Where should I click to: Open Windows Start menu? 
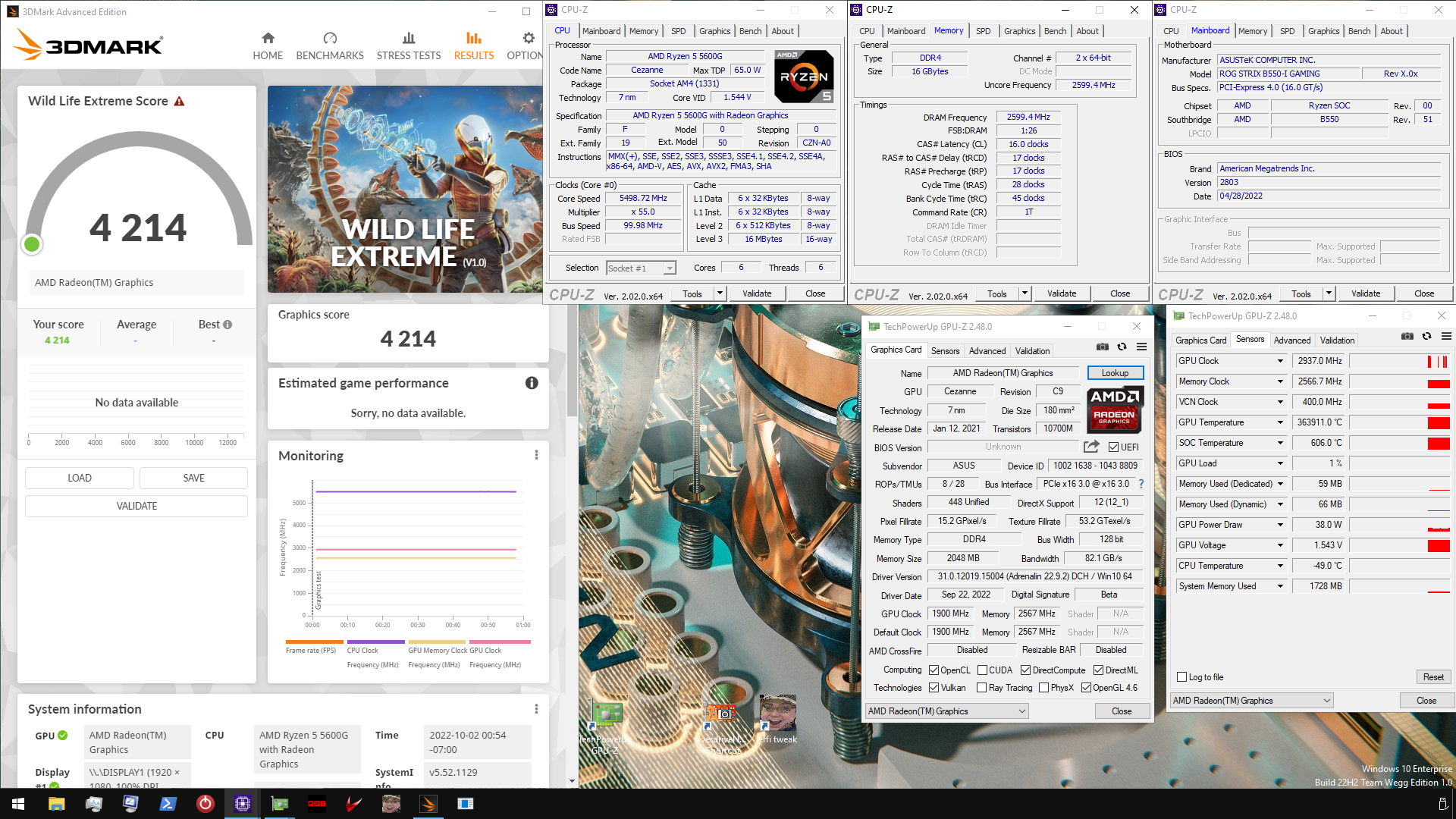click(x=19, y=804)
